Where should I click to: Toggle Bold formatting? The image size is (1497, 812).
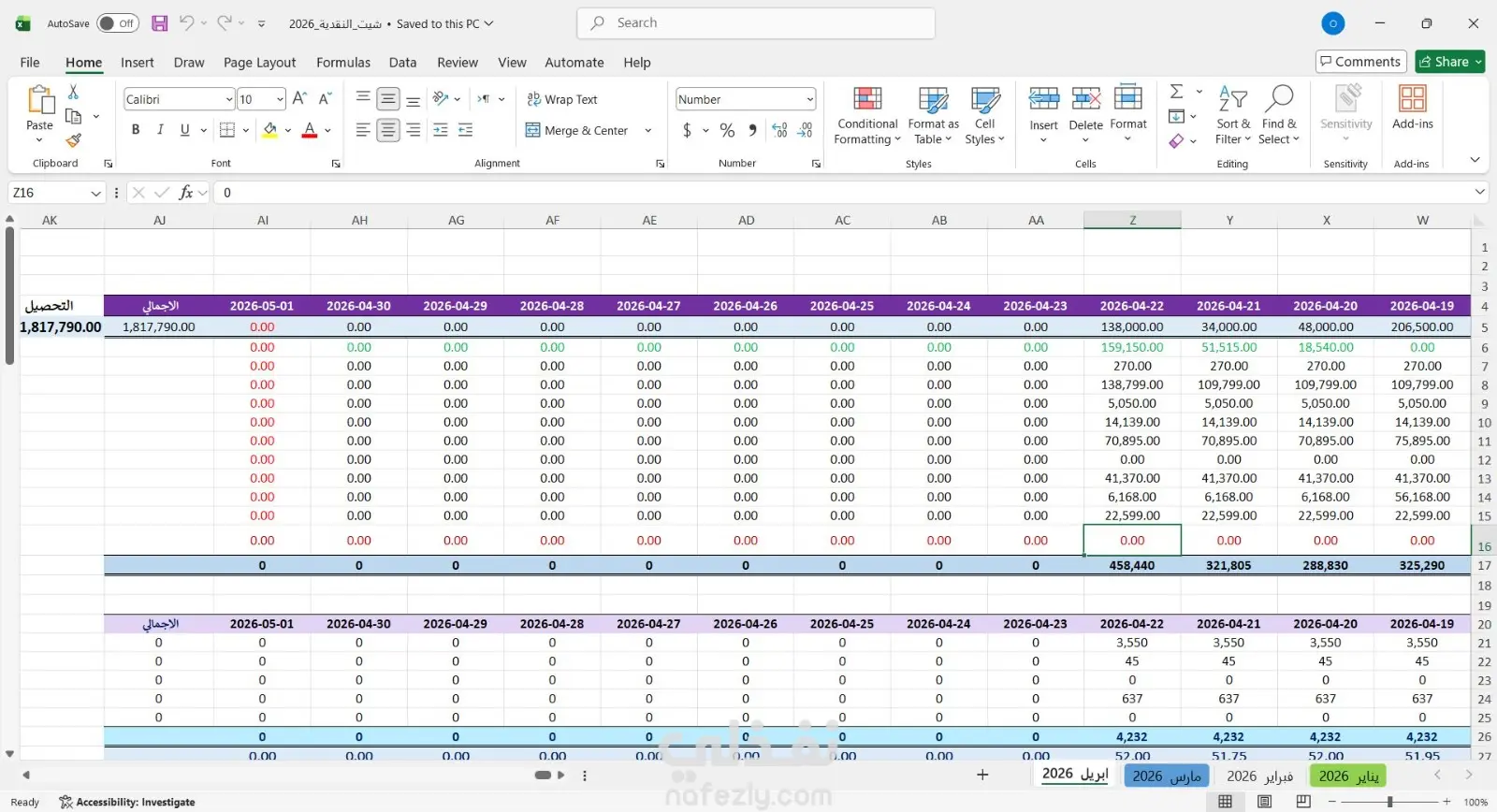[x=136, y=130]
